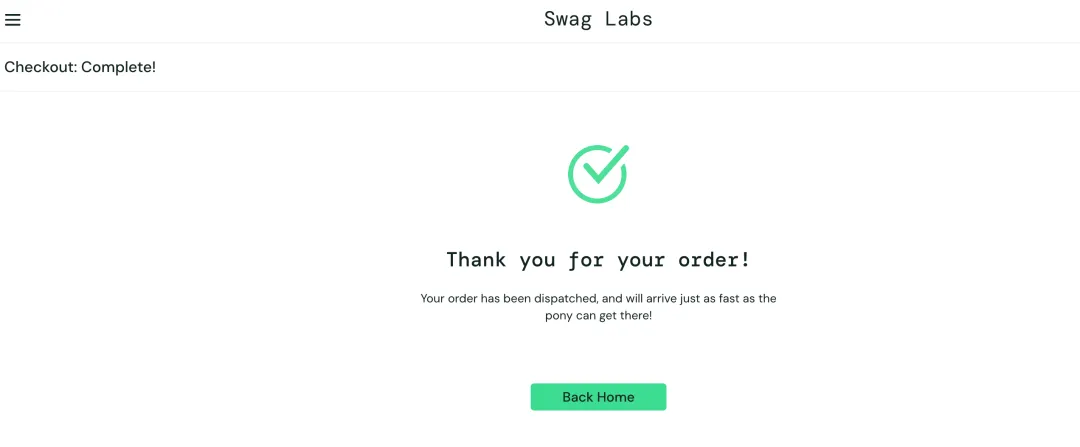Click the word pony in the message
Image resolution: width=1080 pixels, height=447 pixels.
point(559,317)
